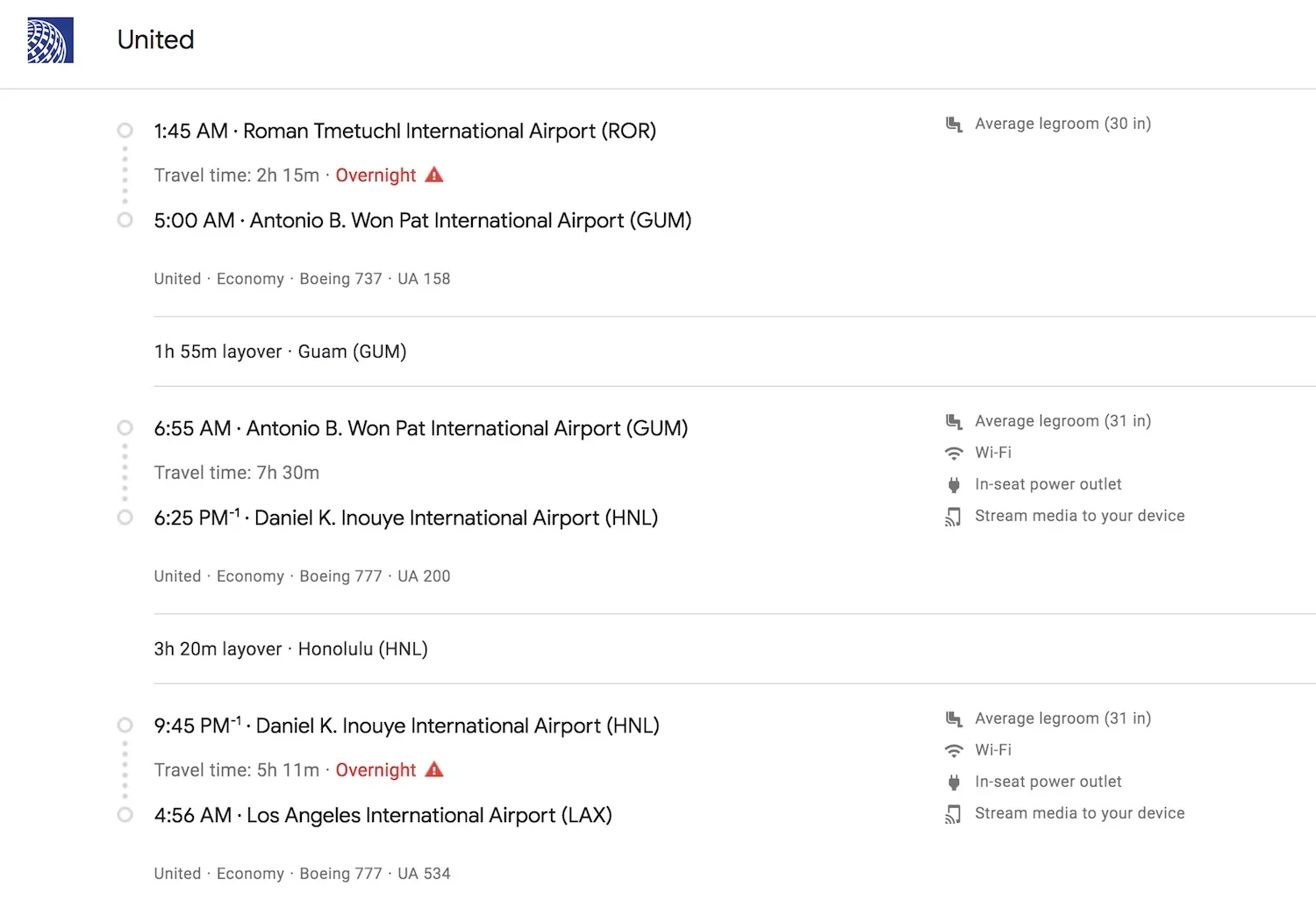Viewport: 1316px width, 908px height.
Task: Click 'United · Economy · Boeing 777 · UA 200' line
Action: [x=303, y=576]
